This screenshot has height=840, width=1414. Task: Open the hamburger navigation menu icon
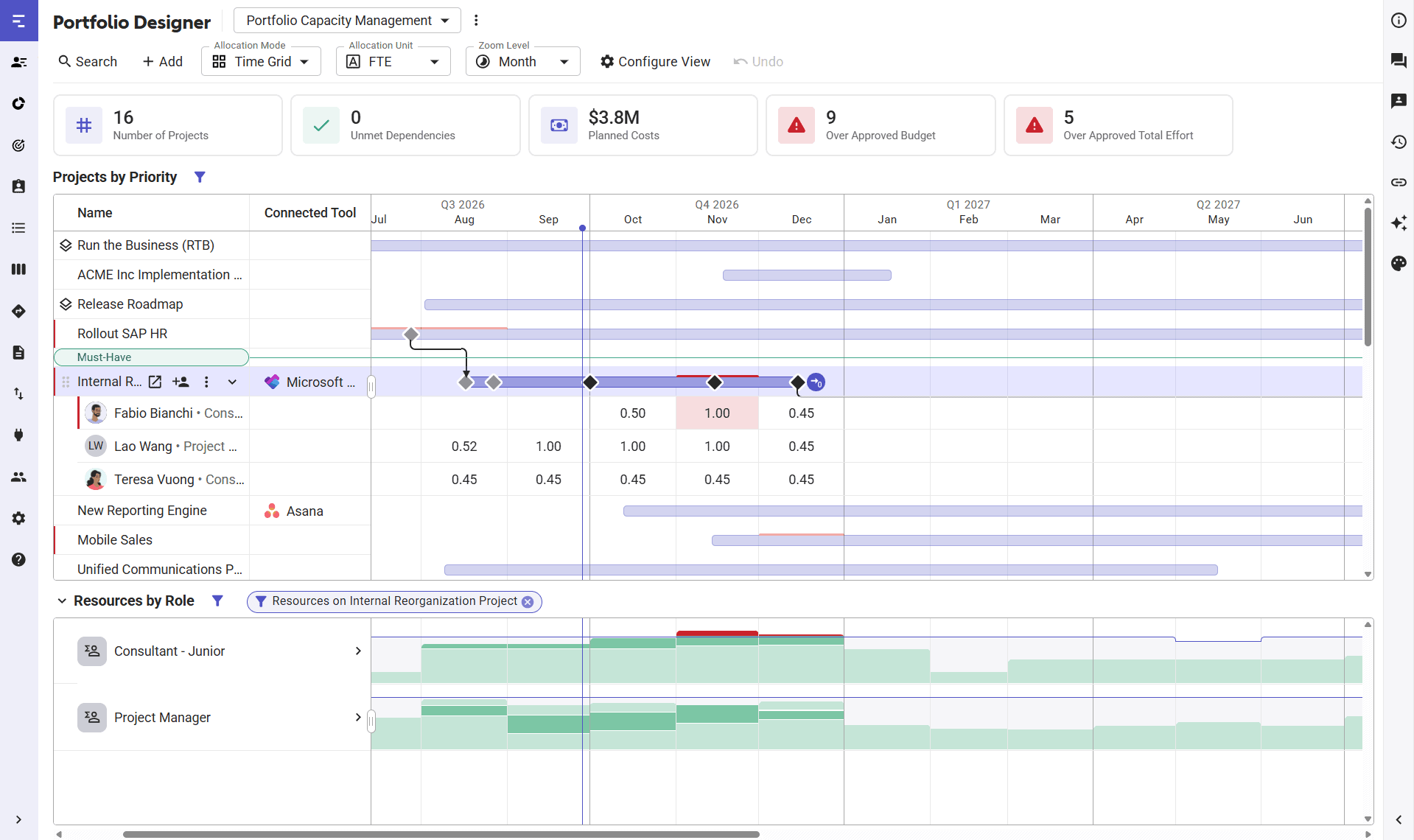tap(19, 21)
